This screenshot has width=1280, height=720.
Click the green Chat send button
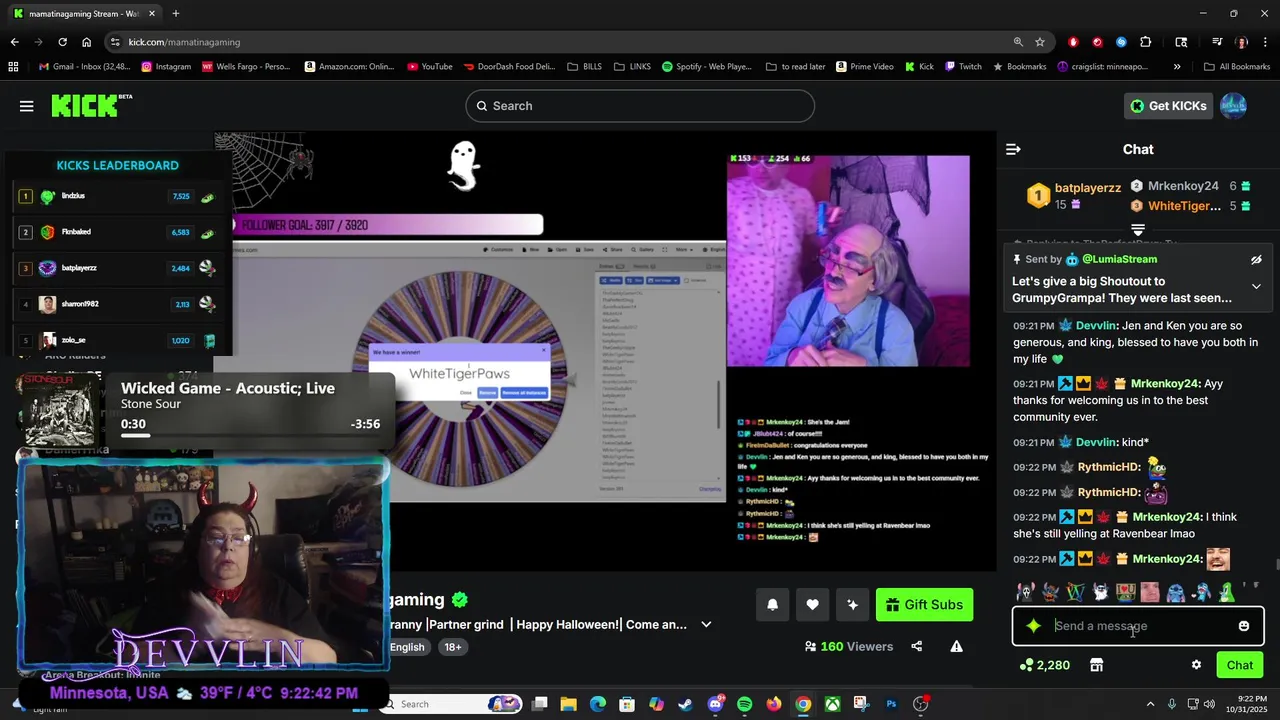[1240, 665]
